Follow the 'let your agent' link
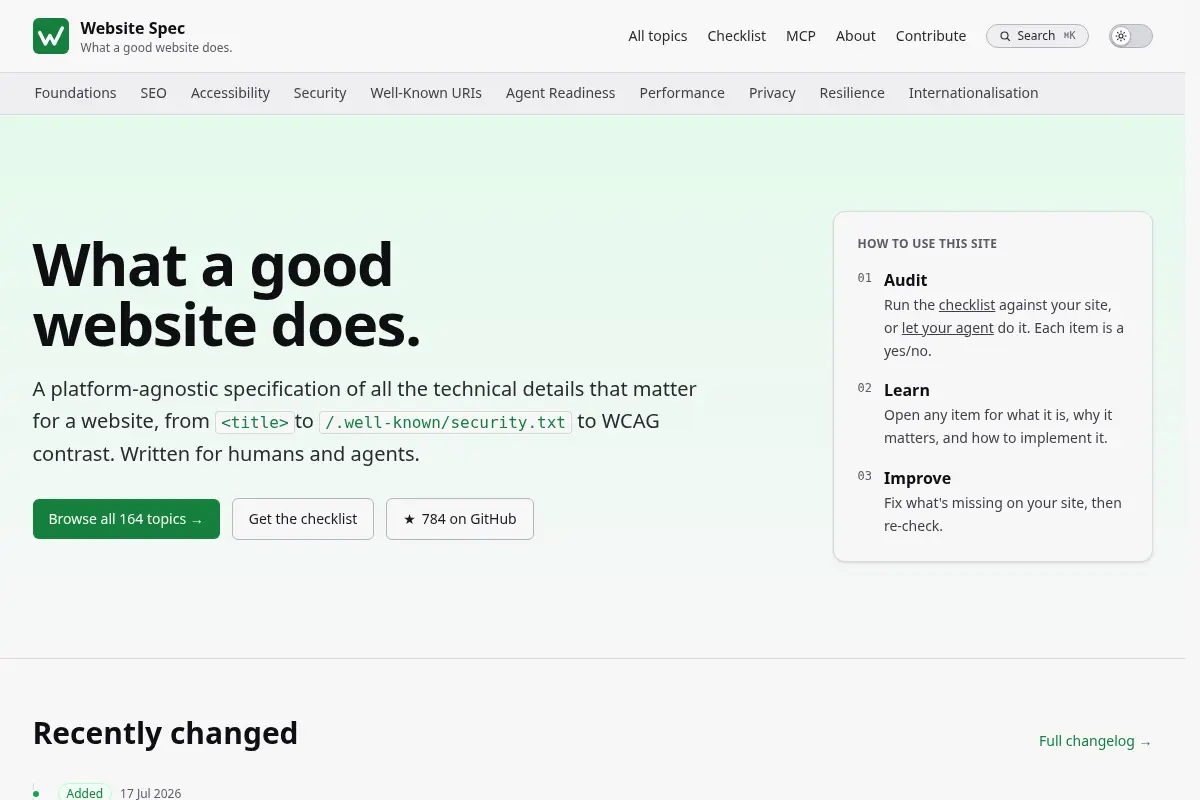The height and width of the screenshot is (800, 1200). point(948,328)
